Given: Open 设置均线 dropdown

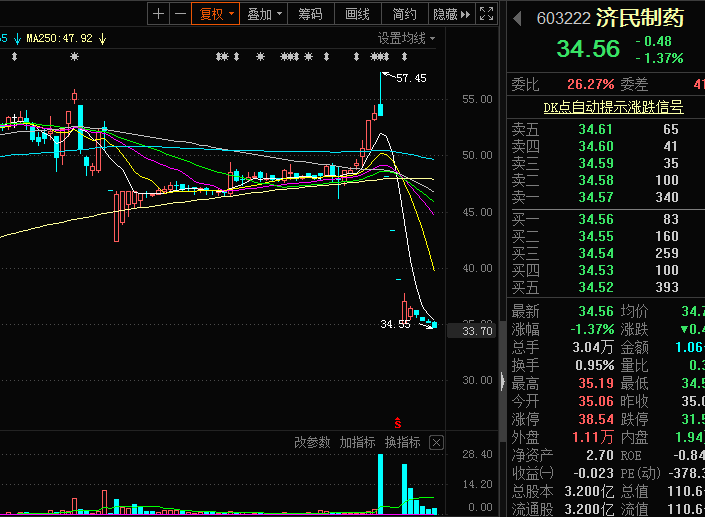Looking at the screenshot, I should [x=406, y=39].
